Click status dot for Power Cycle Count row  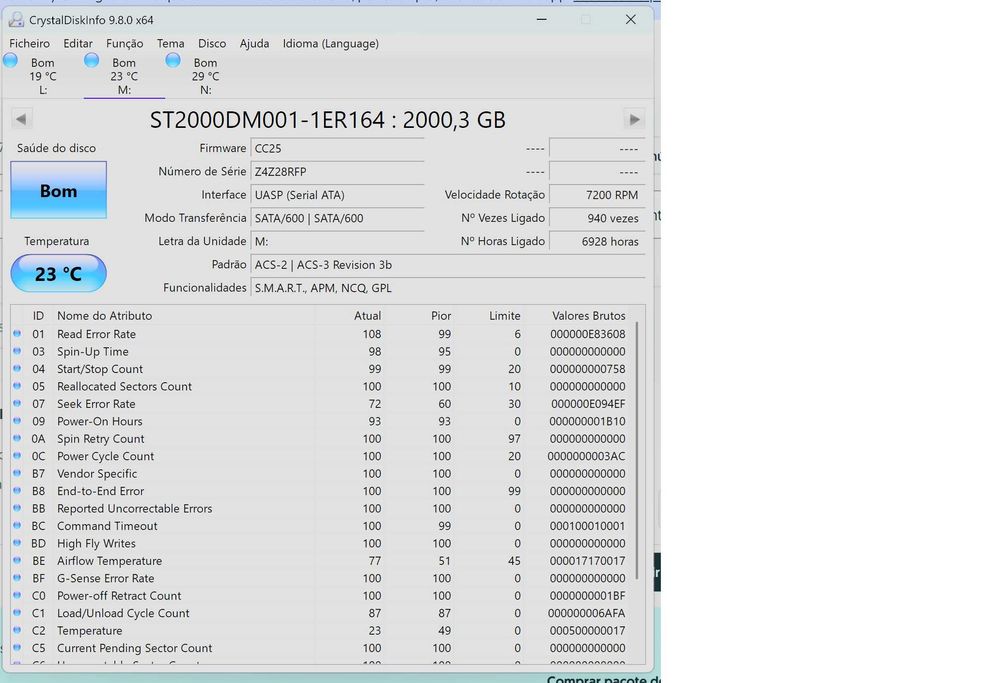point(17,456)
